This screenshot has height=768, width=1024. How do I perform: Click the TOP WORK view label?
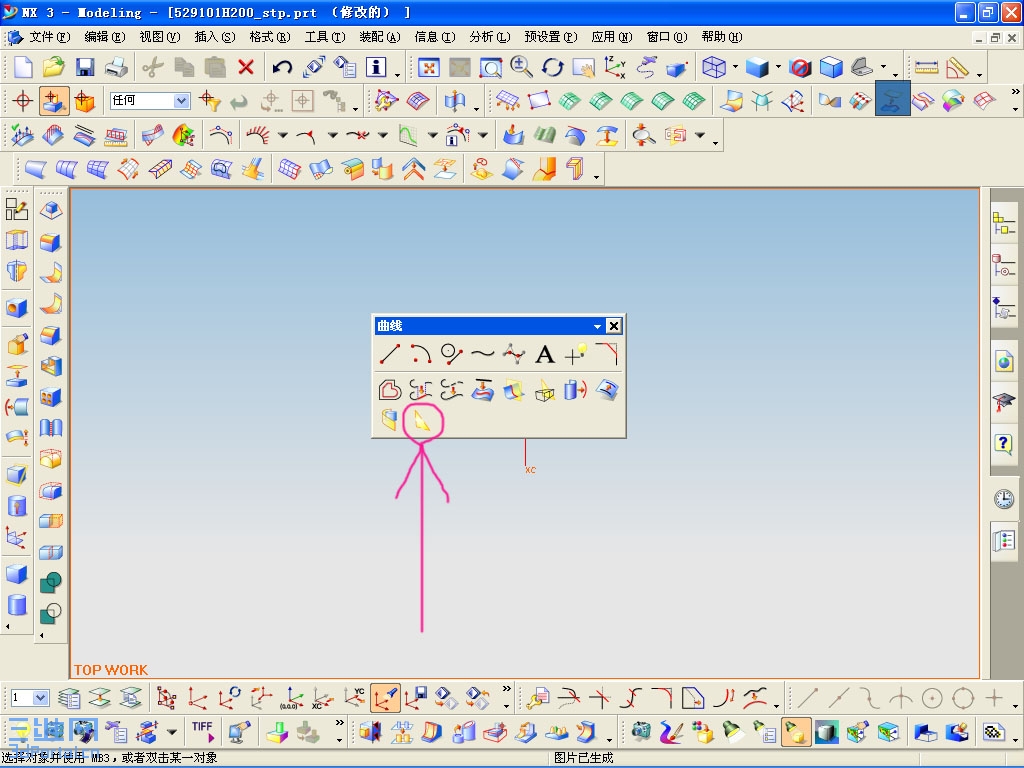pyautogui.click(x=111, y=670)
